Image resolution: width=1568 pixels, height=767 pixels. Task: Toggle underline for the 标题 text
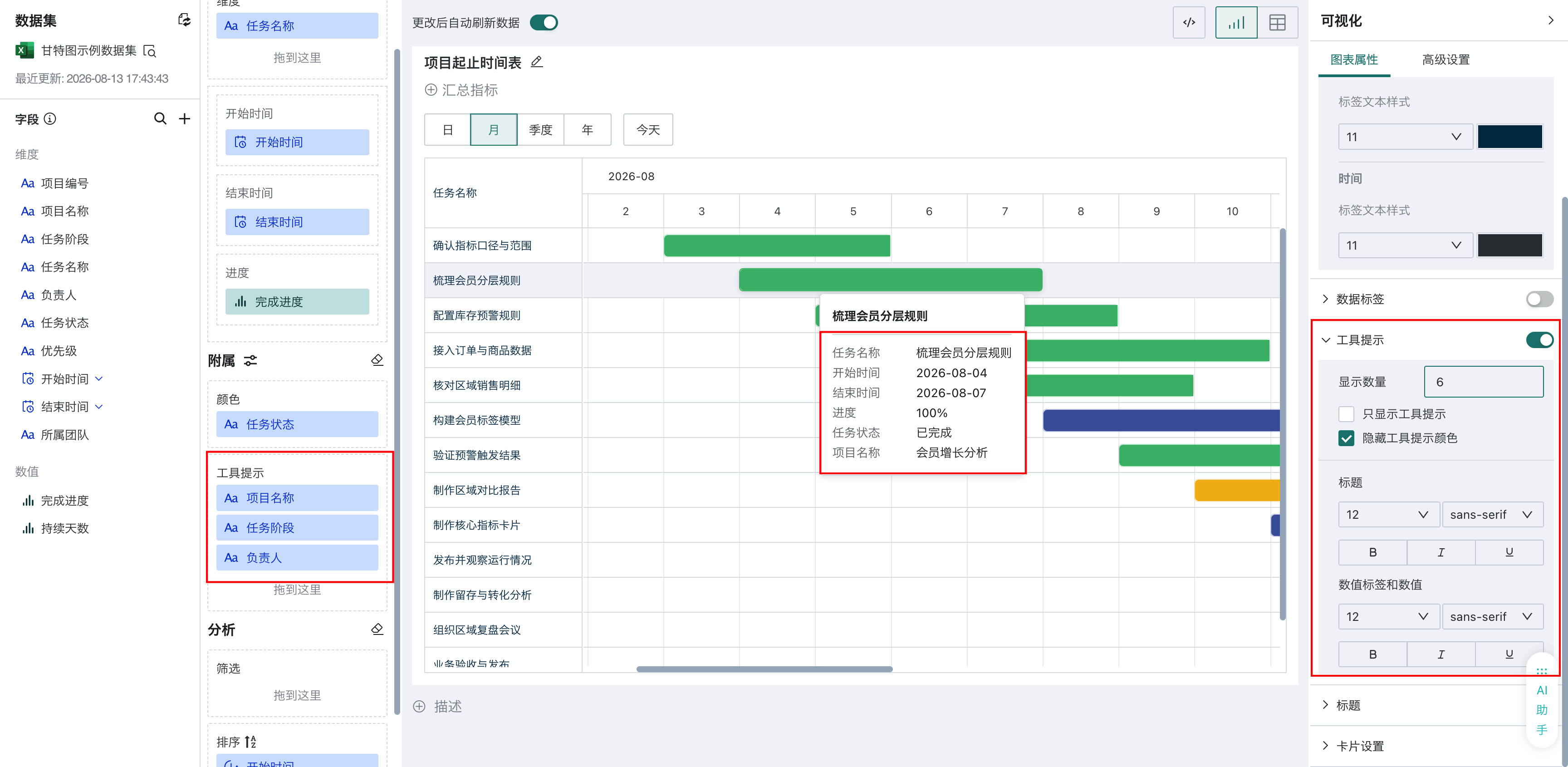[x=1509, y=552]
